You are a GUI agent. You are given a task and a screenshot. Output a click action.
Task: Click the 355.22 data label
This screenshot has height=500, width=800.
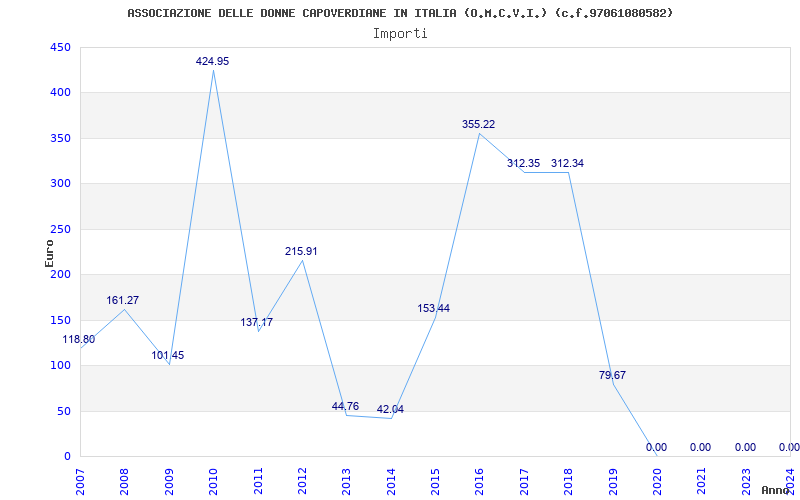click(479, 124)
